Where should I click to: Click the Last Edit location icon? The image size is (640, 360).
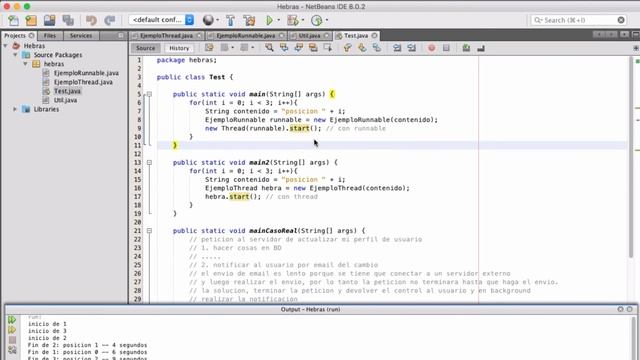coord(209,48)
